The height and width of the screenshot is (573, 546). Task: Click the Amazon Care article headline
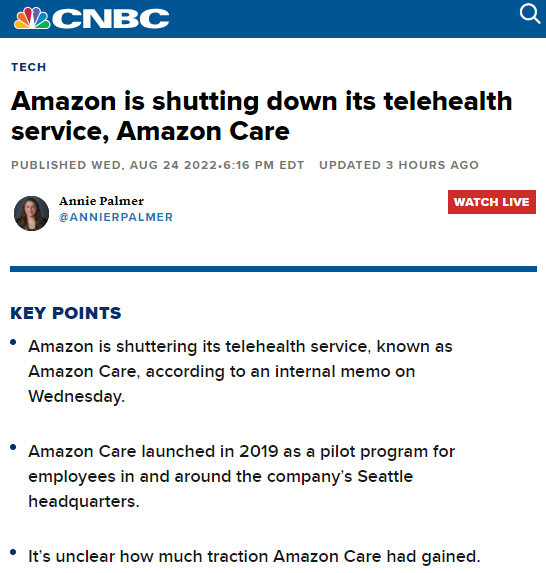(261, 116)
